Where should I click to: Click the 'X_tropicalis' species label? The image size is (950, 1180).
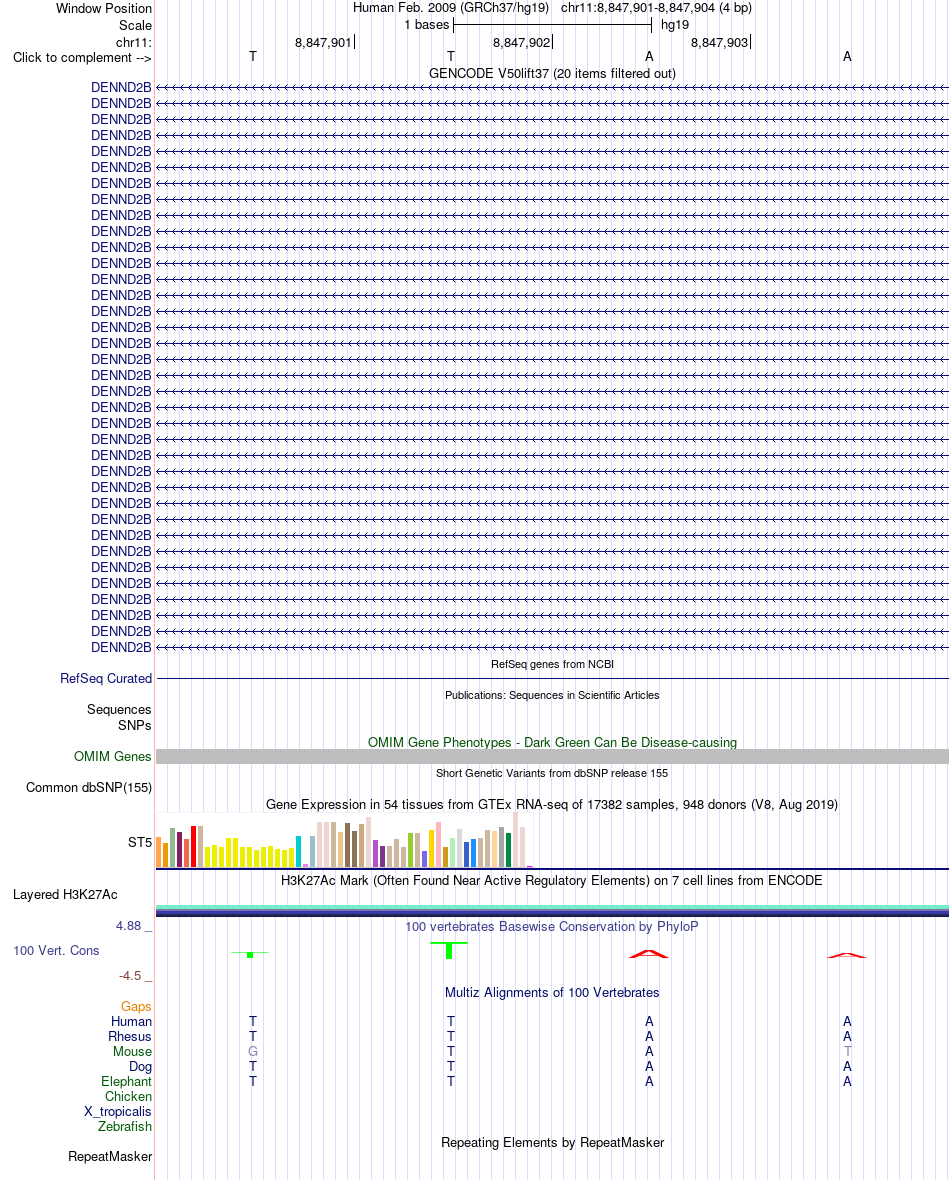(x=118, y=1112)
